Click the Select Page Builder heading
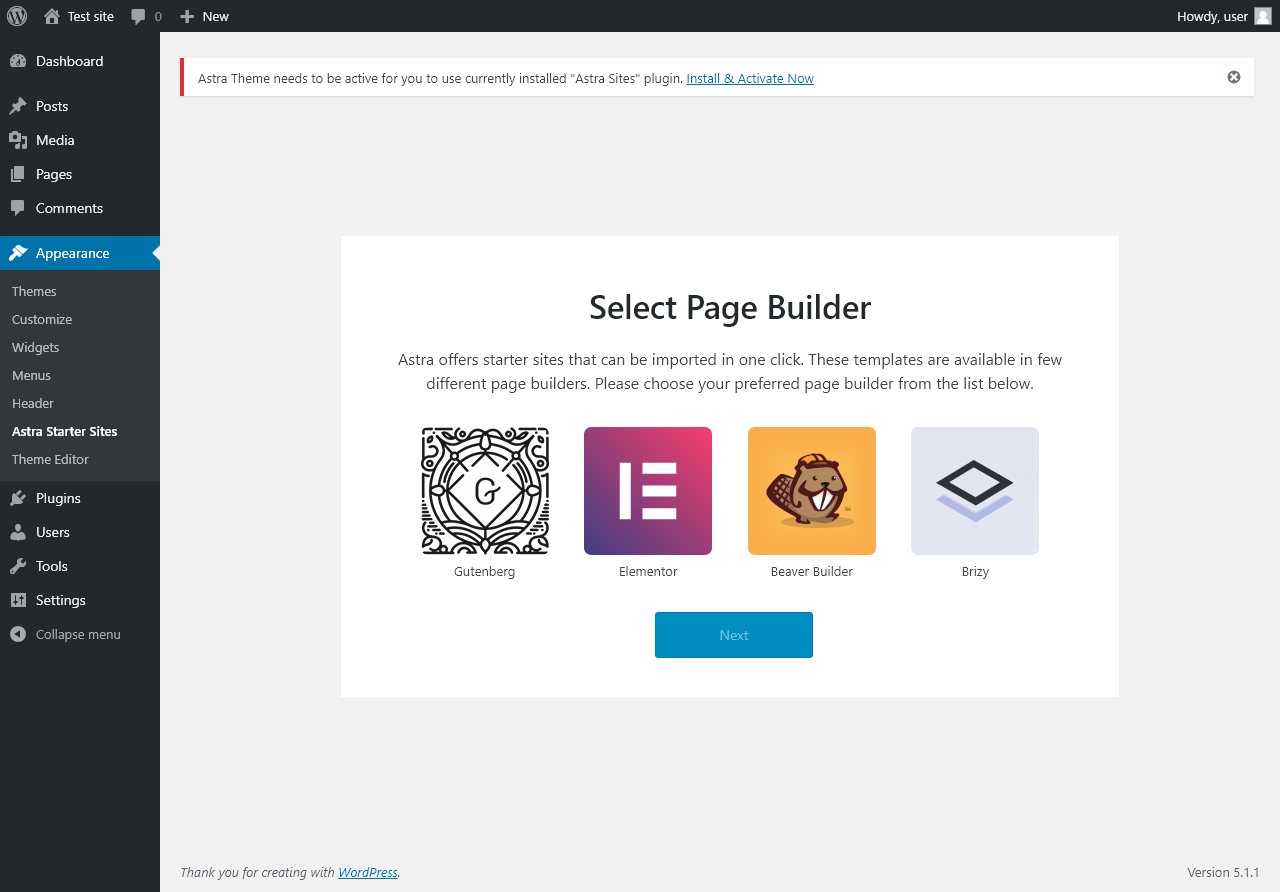Viewport: 1280px width, 892px height. pos(730,308)
